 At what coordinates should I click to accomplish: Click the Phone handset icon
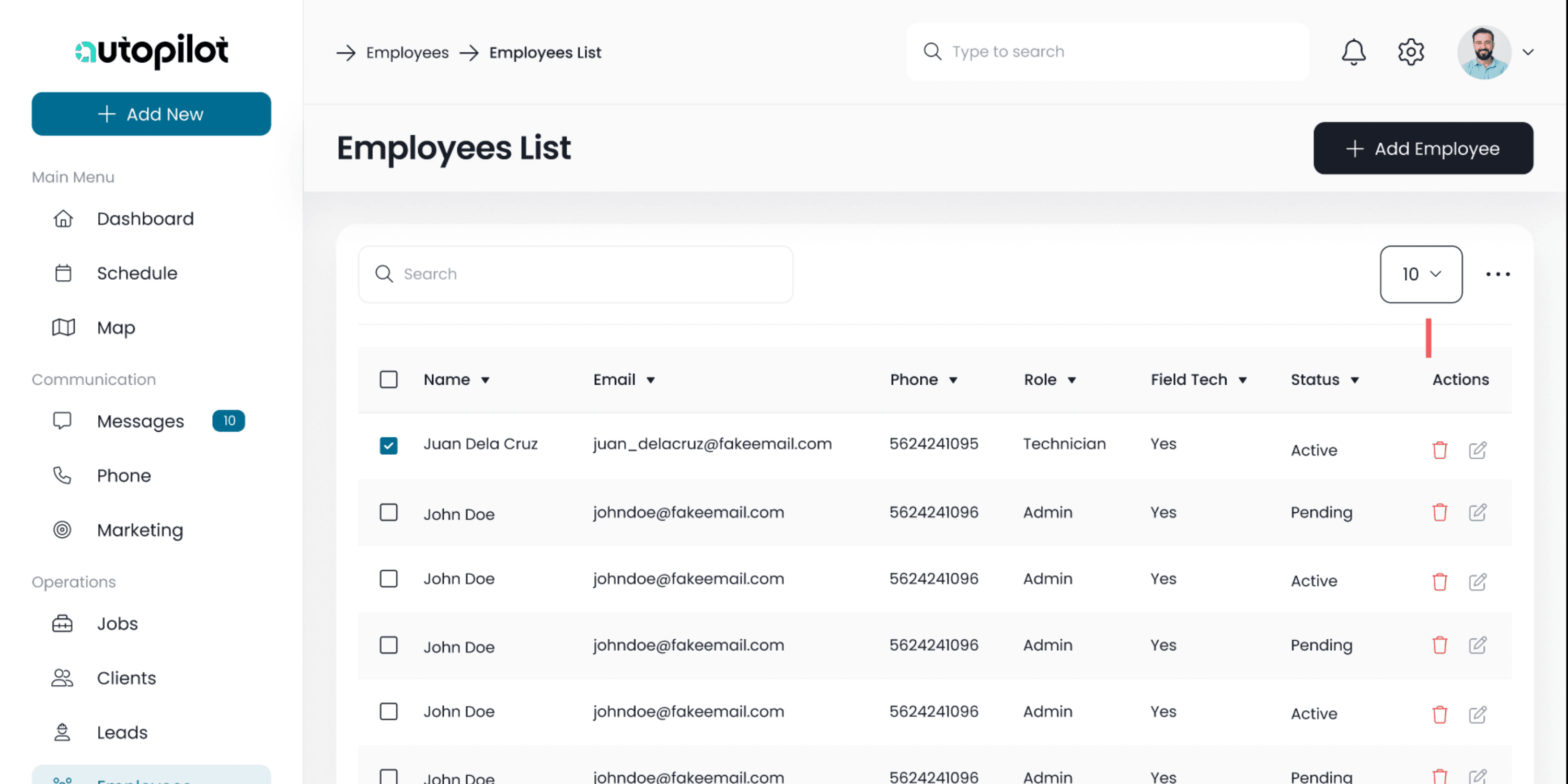(62, 476)
